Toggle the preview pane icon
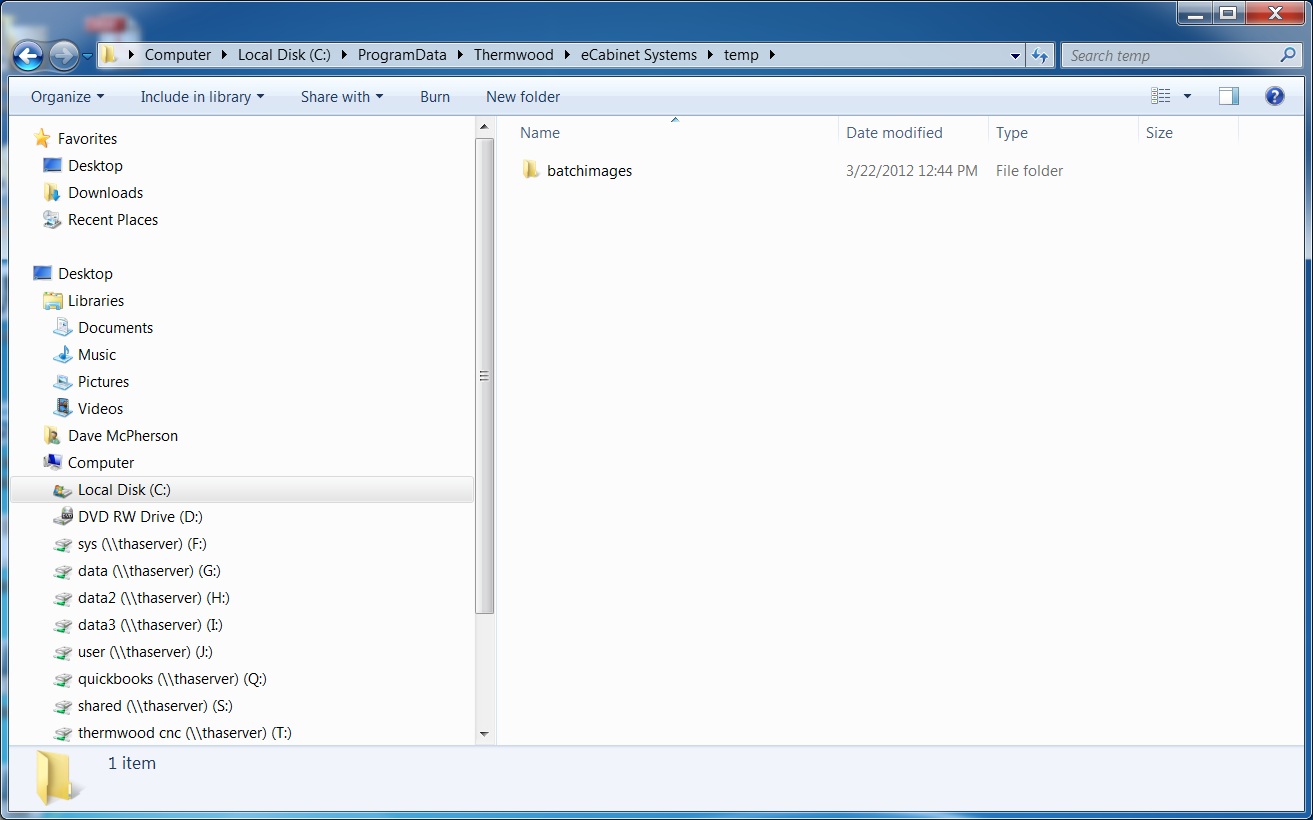1313x820 pixels. 1228,97
